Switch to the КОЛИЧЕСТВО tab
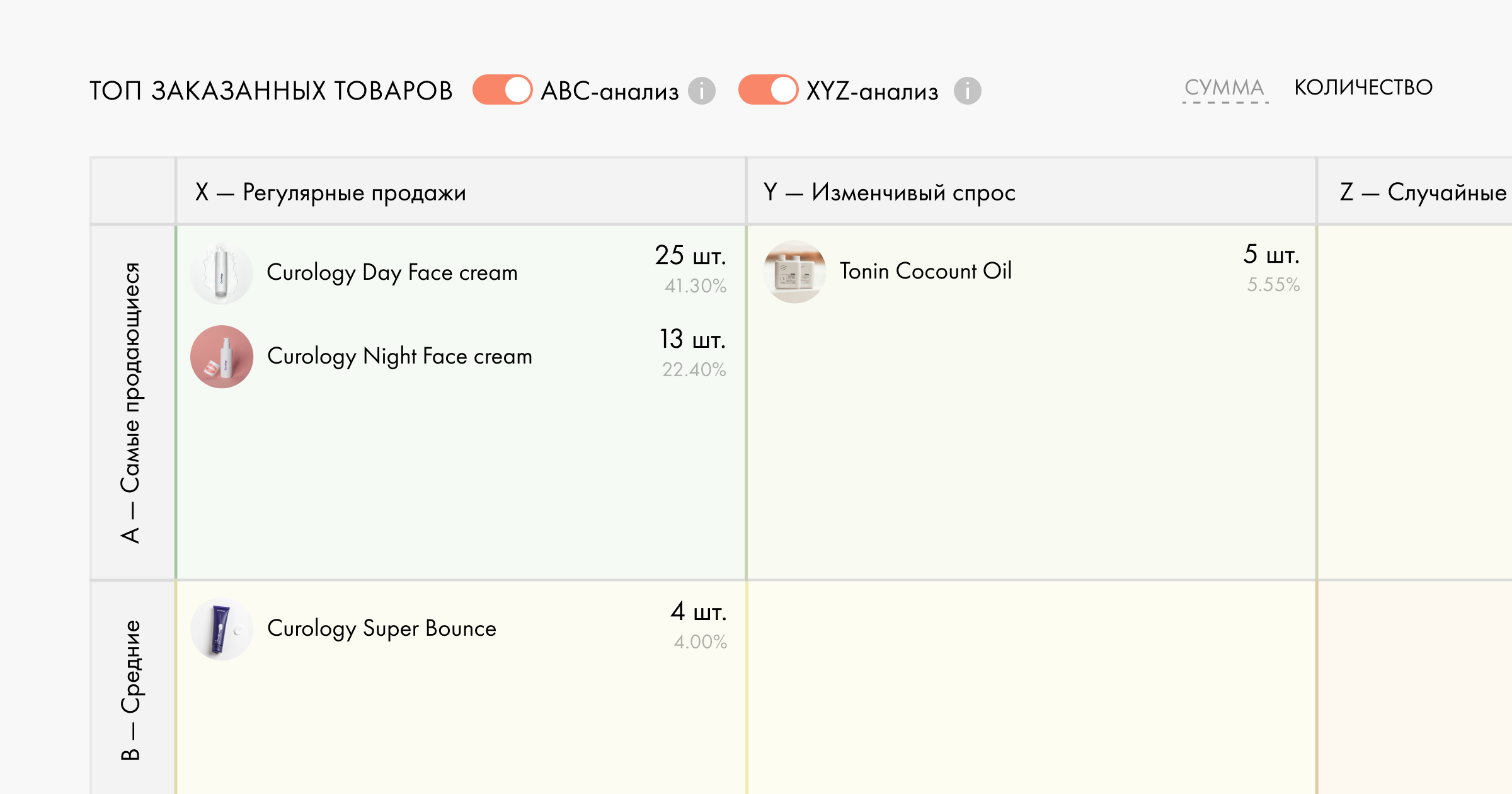Image resolution: width=1512 pixels, height=794 pixels. pos(1363,88)
